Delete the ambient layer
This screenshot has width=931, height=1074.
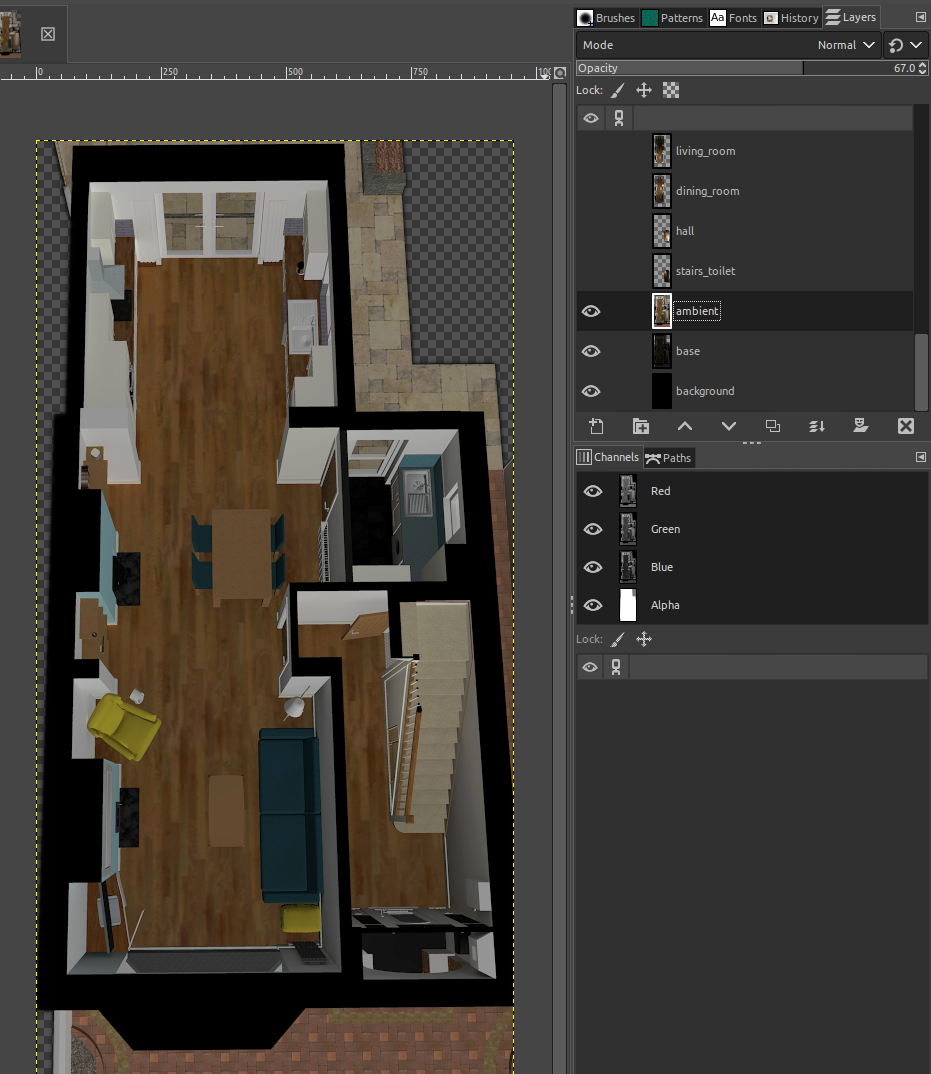click(905, 426)
